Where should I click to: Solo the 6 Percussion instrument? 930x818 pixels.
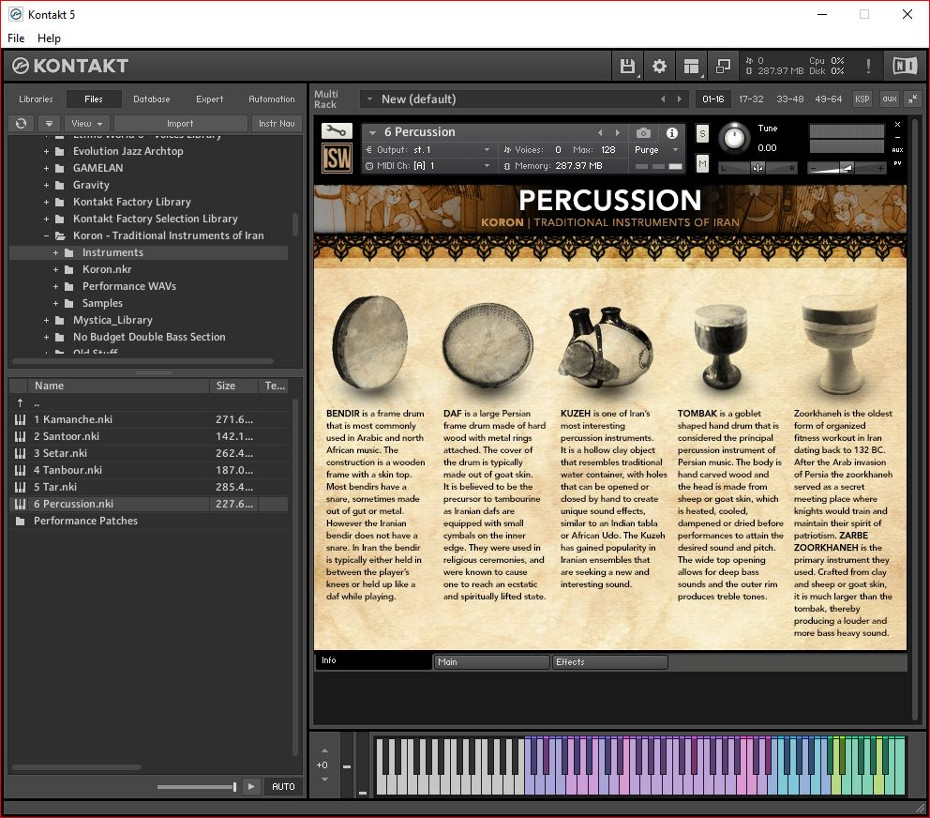click(x=702, y=133)
